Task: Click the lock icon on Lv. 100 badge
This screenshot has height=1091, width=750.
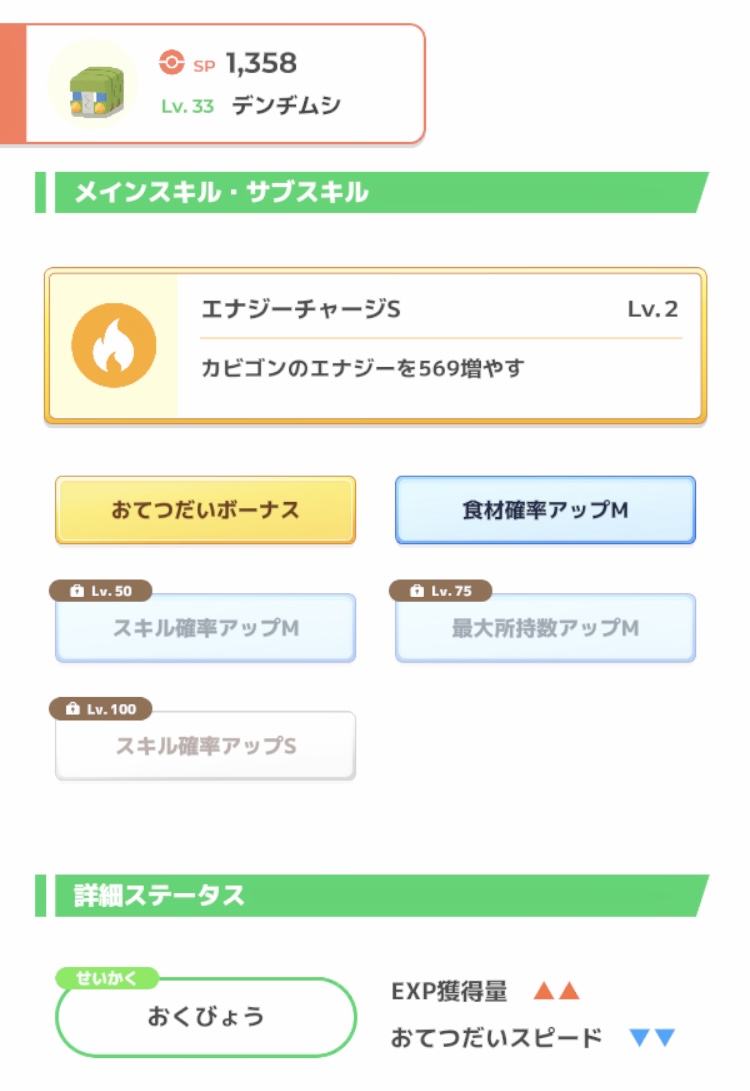Action: (x=72, y=709)
